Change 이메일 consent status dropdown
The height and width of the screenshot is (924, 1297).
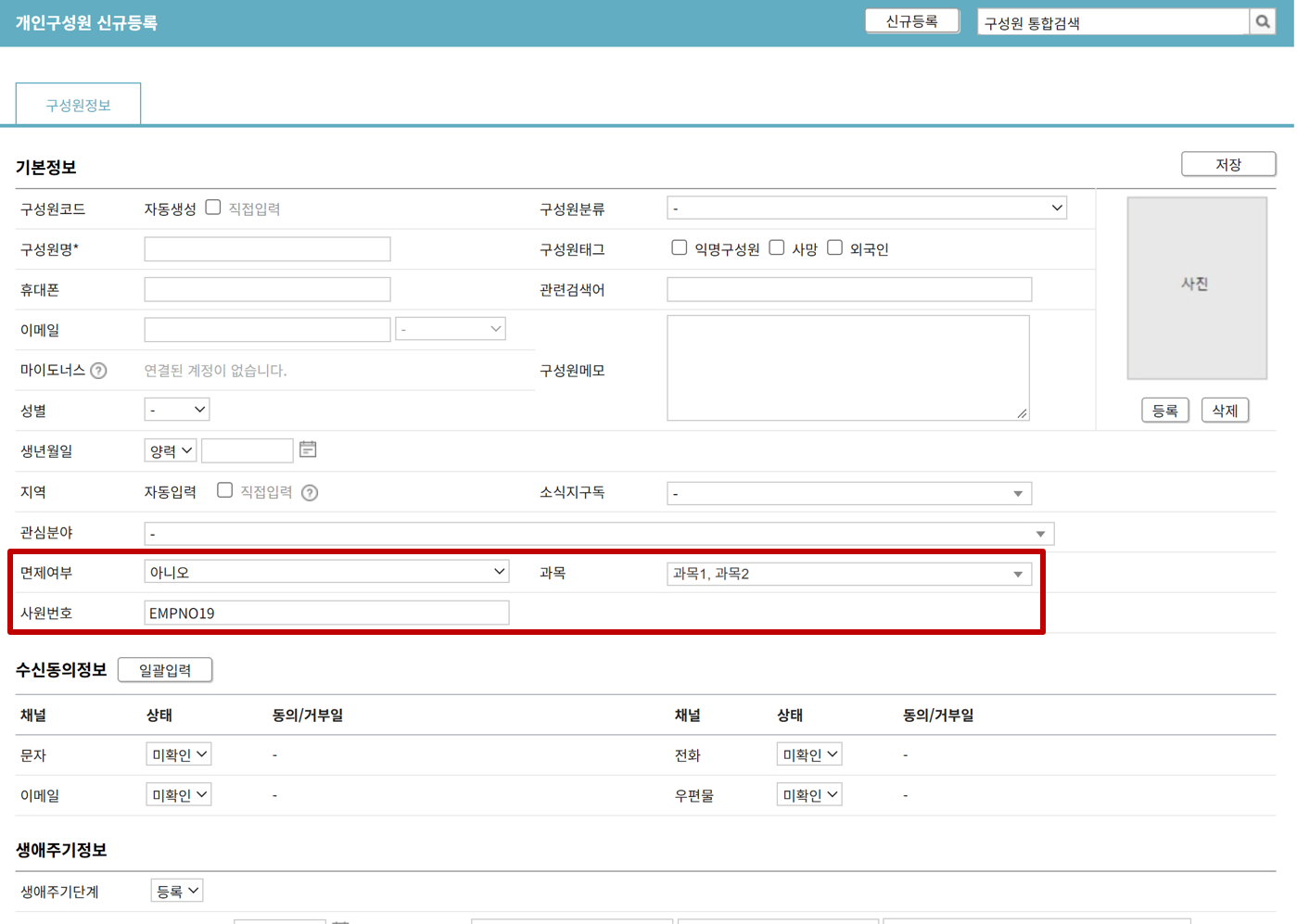178,795
